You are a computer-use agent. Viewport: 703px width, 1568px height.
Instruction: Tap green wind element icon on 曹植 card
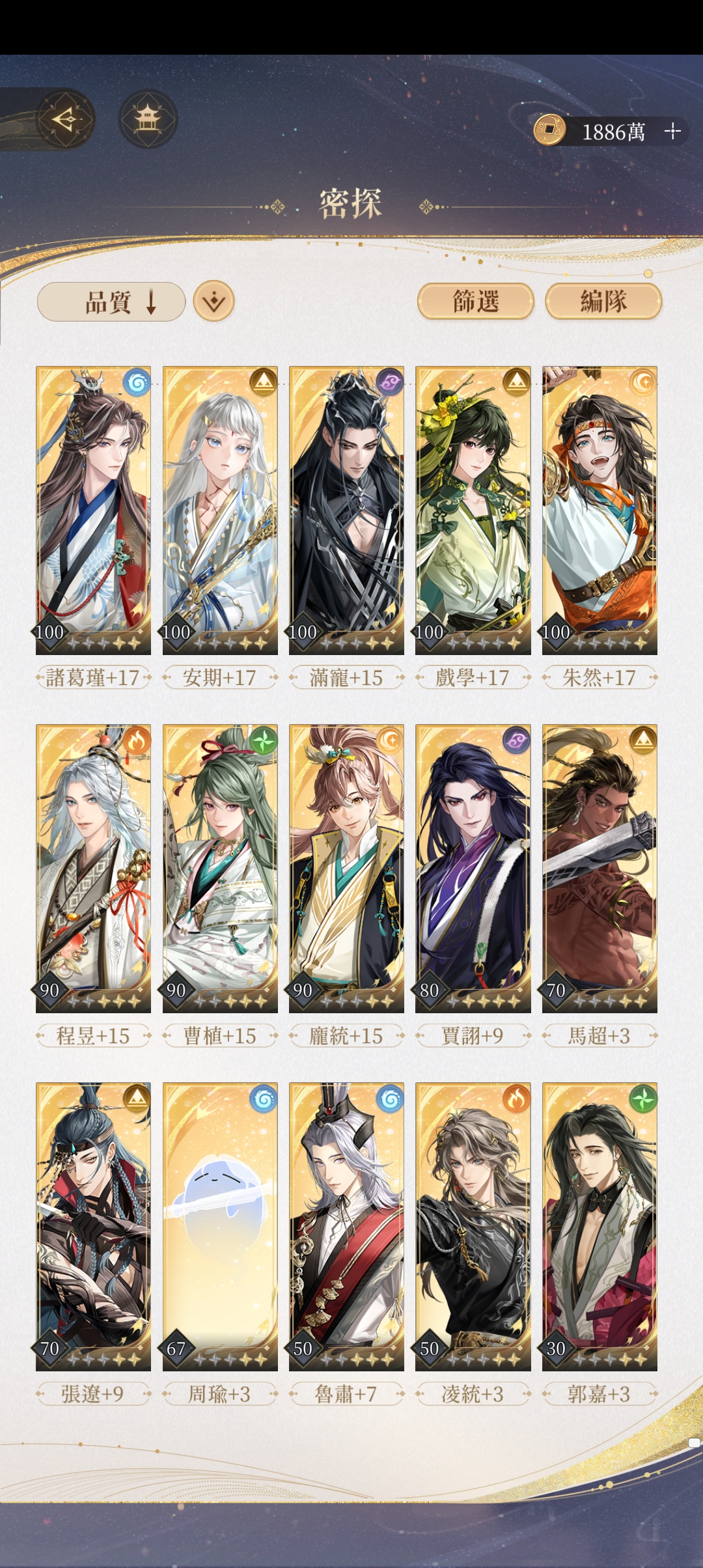263,741
